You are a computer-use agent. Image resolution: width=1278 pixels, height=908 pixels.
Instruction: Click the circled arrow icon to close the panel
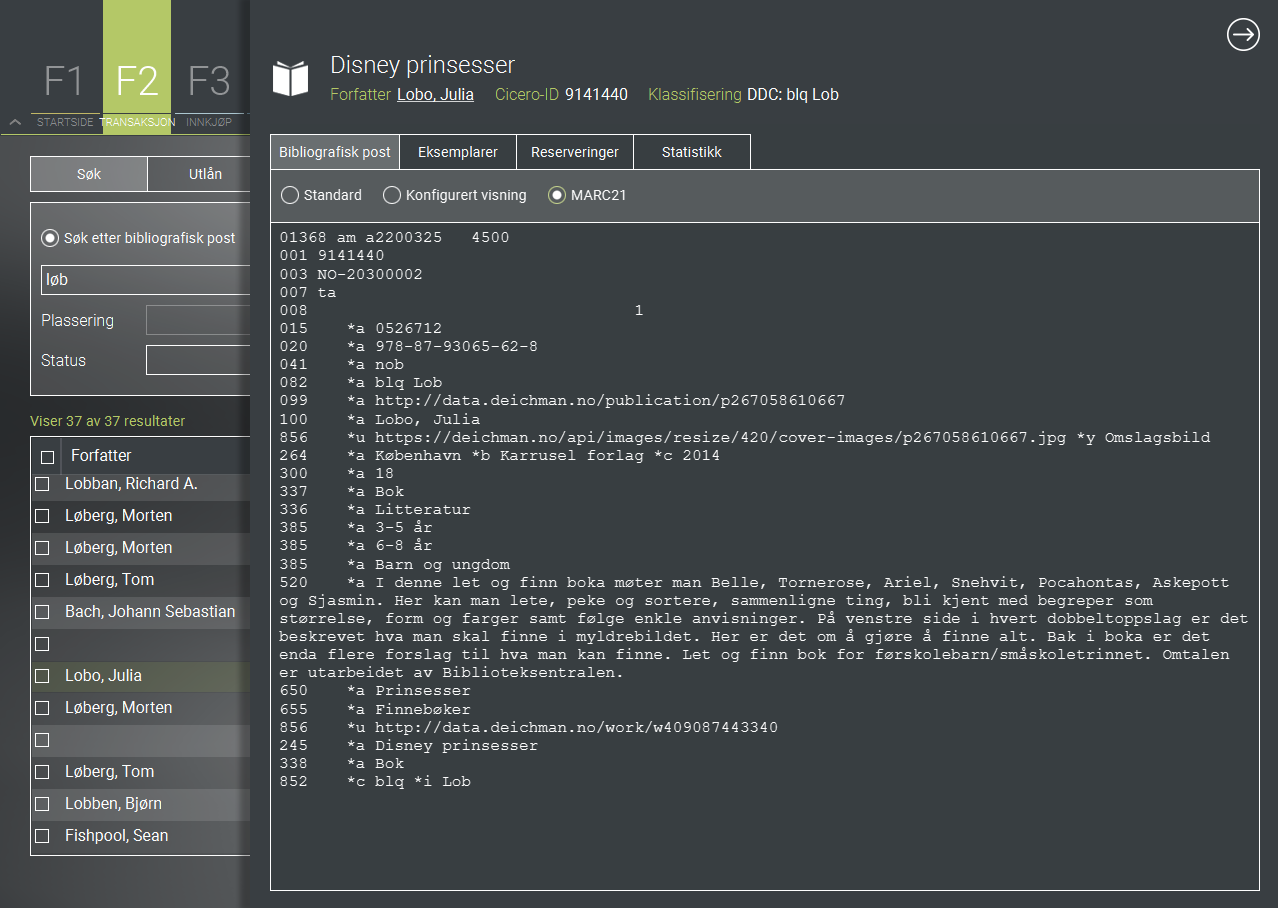click(x=1243, y=35)
